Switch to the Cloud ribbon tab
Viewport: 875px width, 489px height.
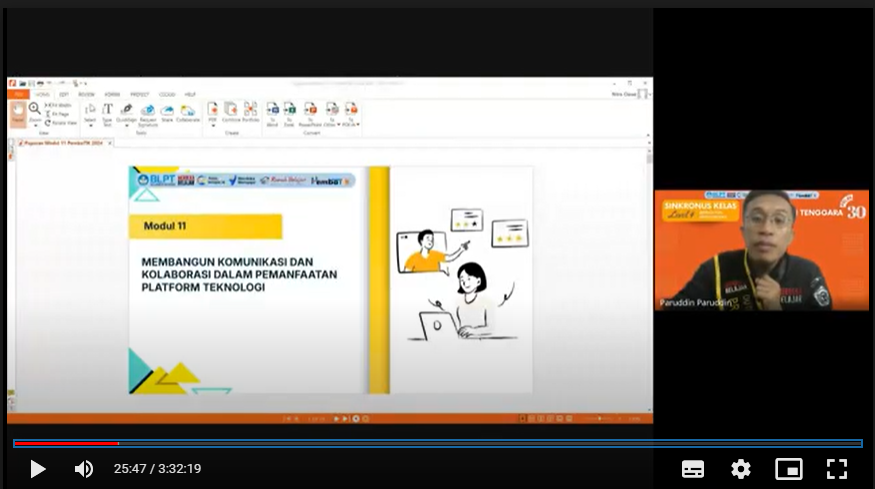pyautogui.click(x=167, y=94)
